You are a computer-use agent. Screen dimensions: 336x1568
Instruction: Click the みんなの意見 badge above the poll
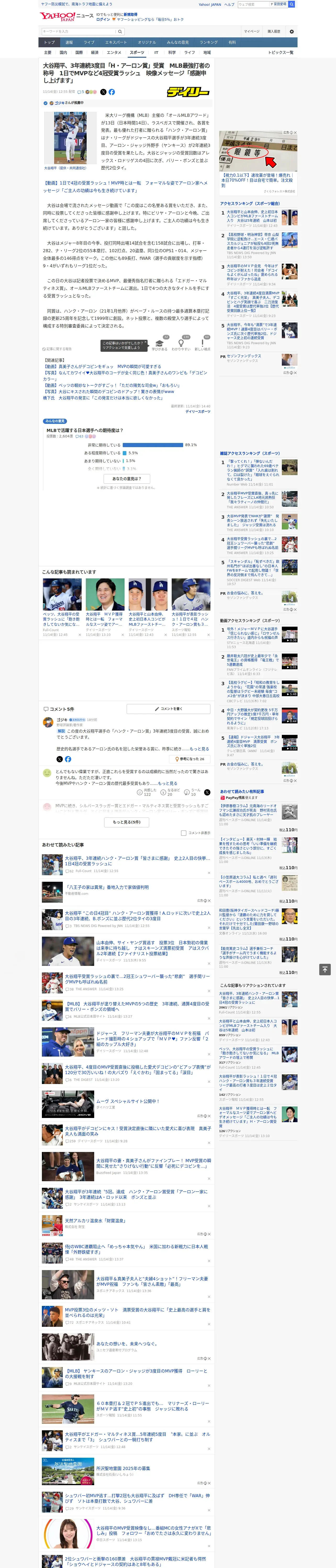[55, 421]
